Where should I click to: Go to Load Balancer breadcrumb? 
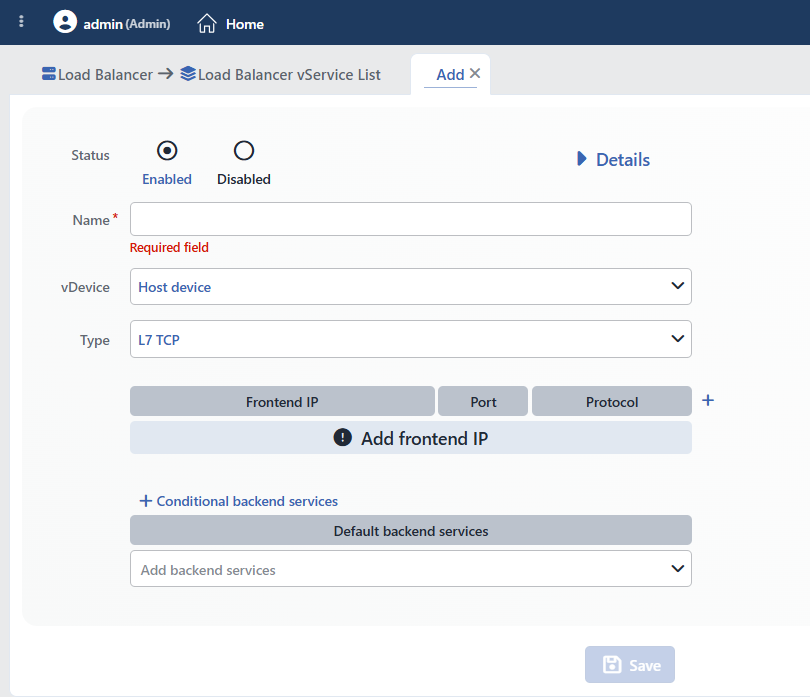tap(105, 74)
